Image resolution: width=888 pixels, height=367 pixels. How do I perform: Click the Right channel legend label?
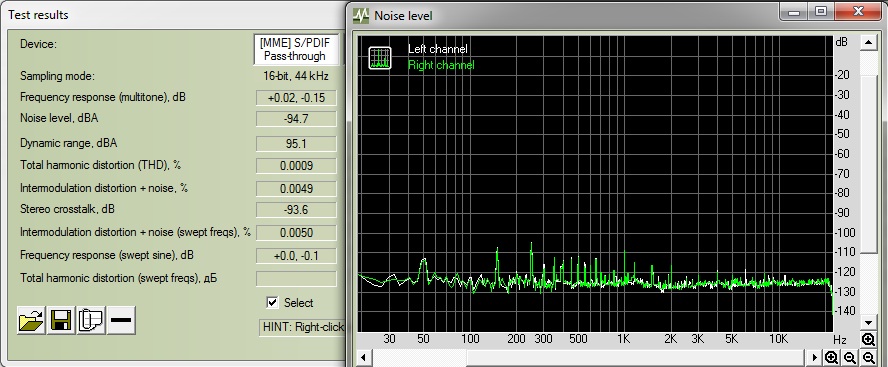pyautogui.click(x=441, y=65)
